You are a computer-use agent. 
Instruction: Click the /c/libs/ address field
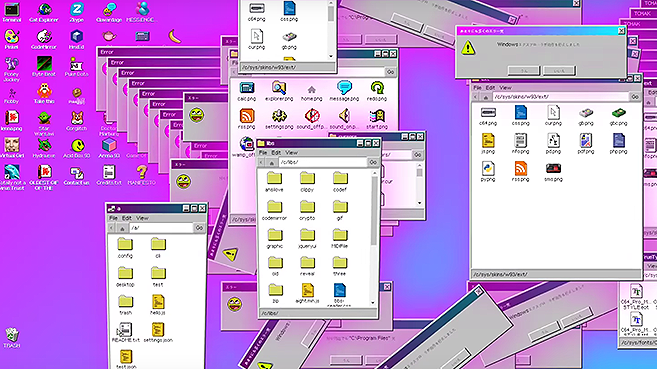[x=322, y=162]
